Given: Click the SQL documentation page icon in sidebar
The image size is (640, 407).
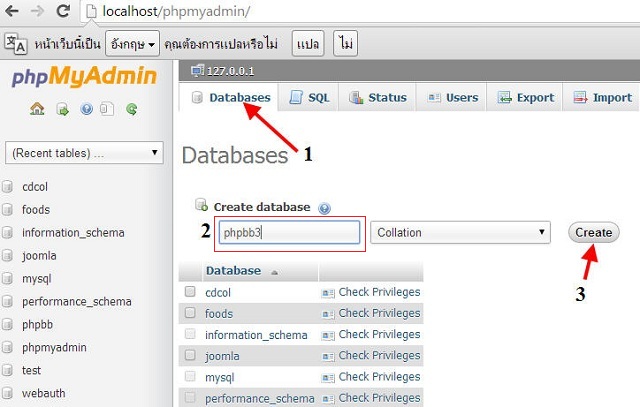Looking at the screenshot, I should 107,109.
